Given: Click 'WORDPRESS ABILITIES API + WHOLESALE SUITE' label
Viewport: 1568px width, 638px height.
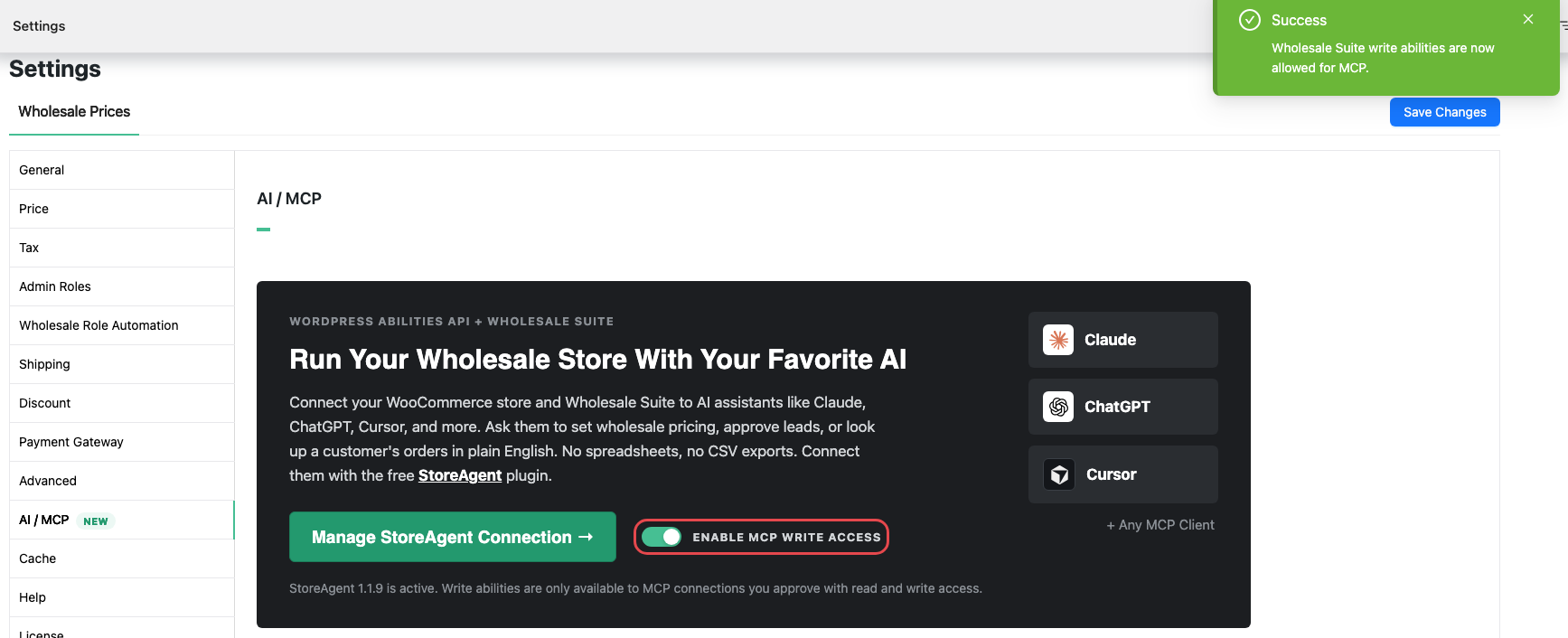Looking at the screenshot, I should (451, 322).
